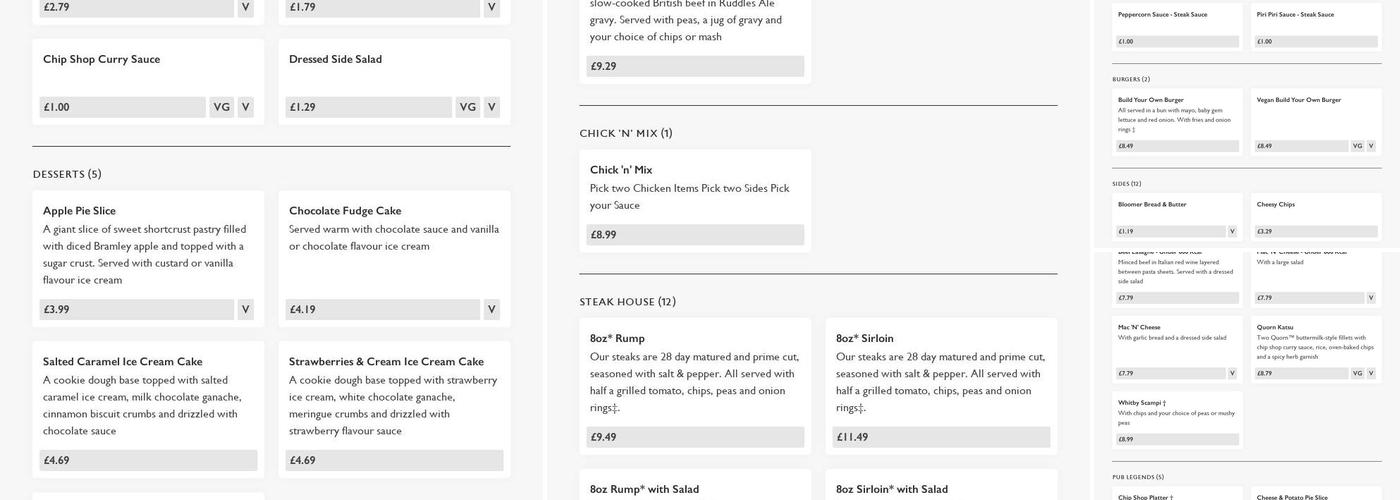
Task: Click VG badge on Vegan Build Your Own Burger
Action: (1357, 146)
